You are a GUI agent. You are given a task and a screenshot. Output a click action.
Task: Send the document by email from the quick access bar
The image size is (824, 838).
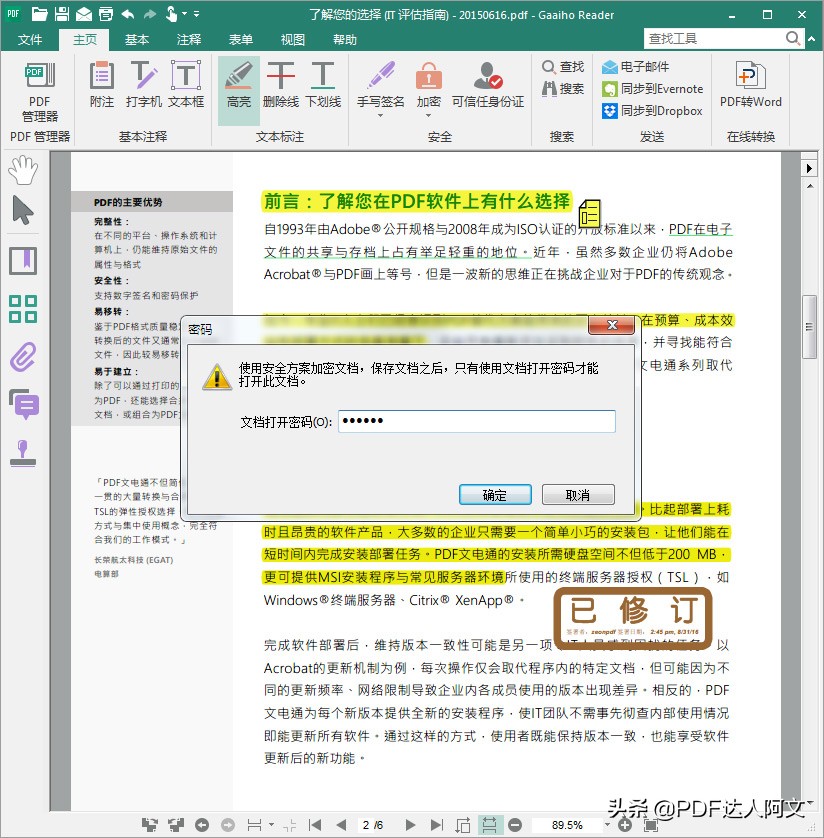[84, 14]
